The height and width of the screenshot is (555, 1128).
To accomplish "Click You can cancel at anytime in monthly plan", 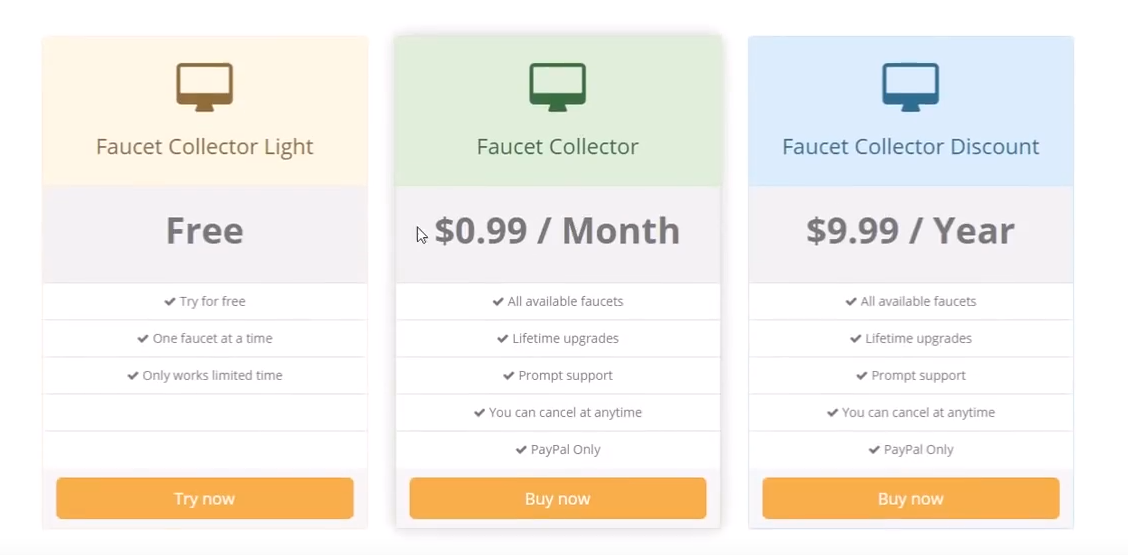I will (x=565, y=412).
